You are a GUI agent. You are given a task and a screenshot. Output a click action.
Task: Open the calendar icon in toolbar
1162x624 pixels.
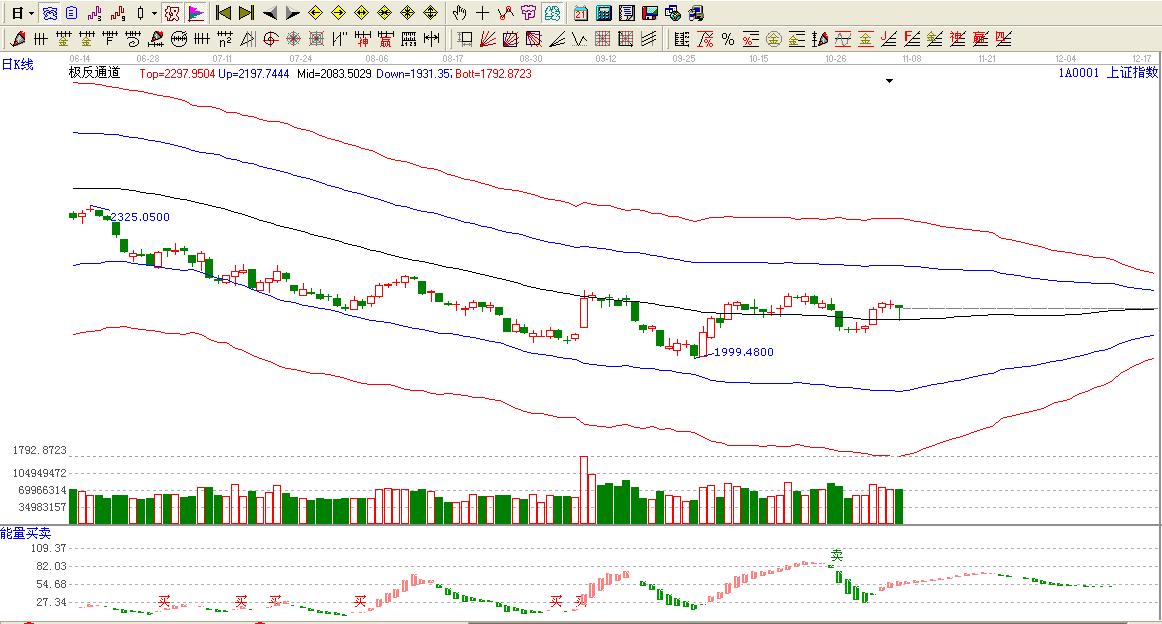(582, 13)
